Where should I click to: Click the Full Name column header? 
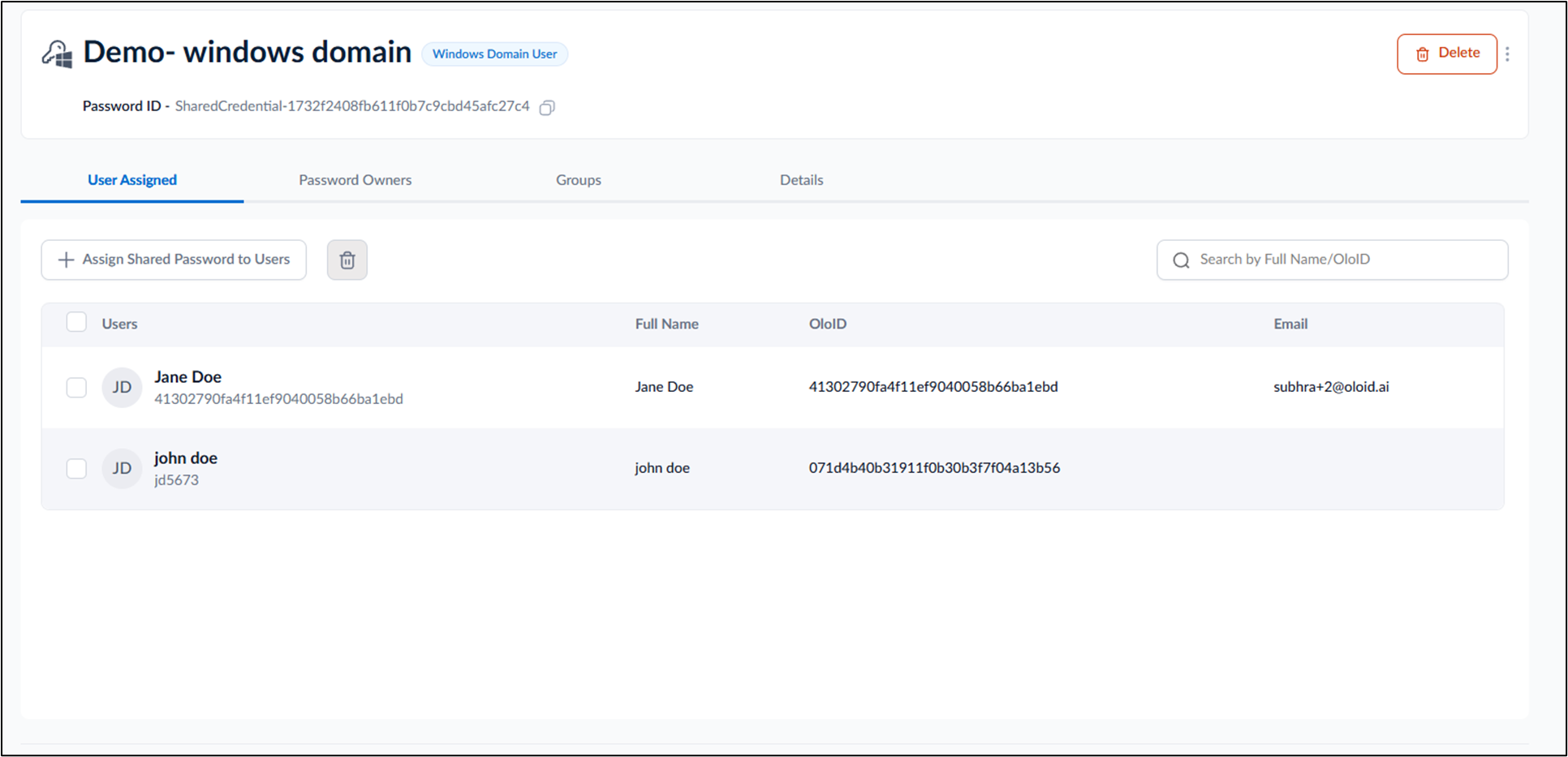667,324
